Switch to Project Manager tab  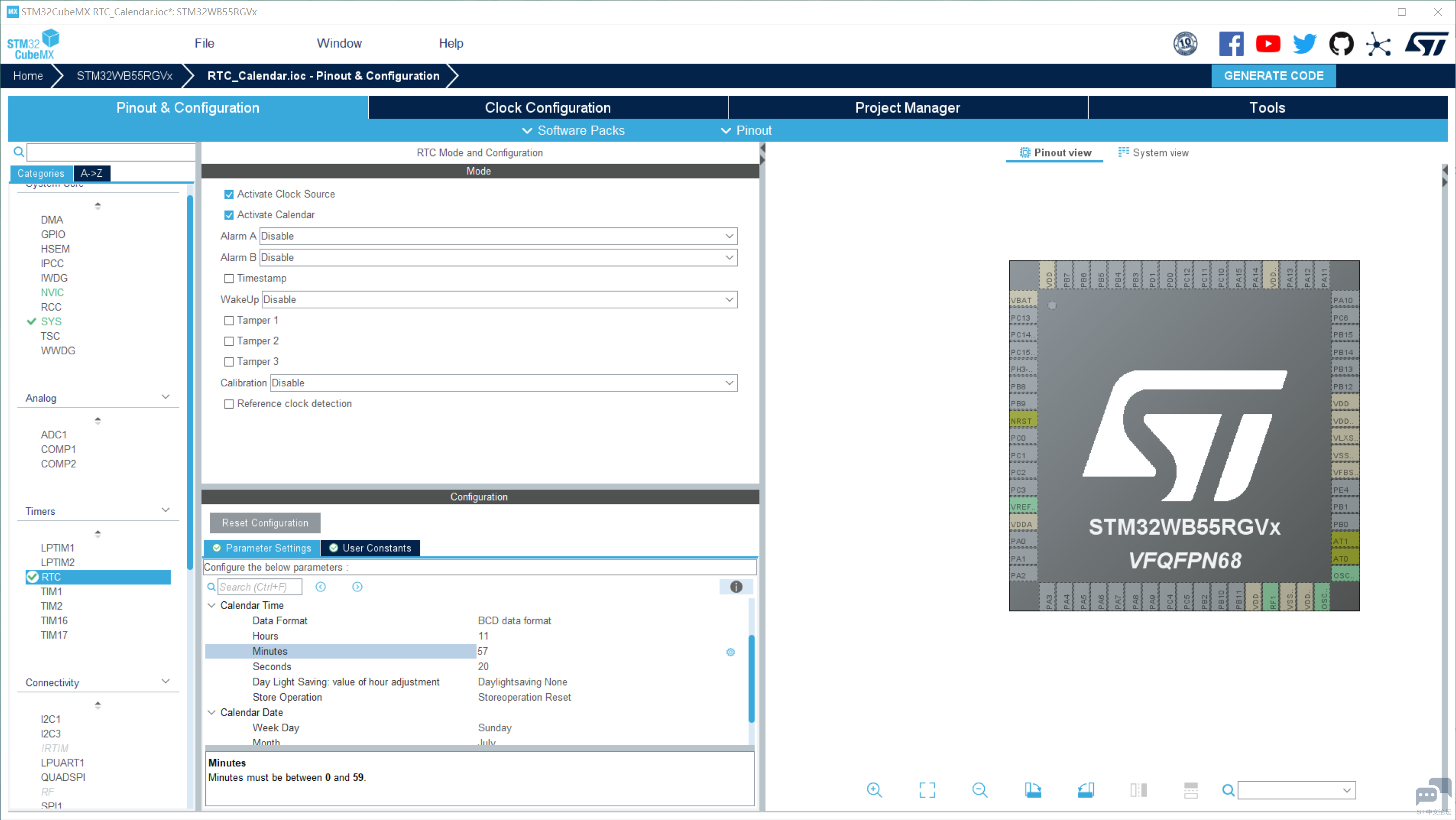pos(908,108)
